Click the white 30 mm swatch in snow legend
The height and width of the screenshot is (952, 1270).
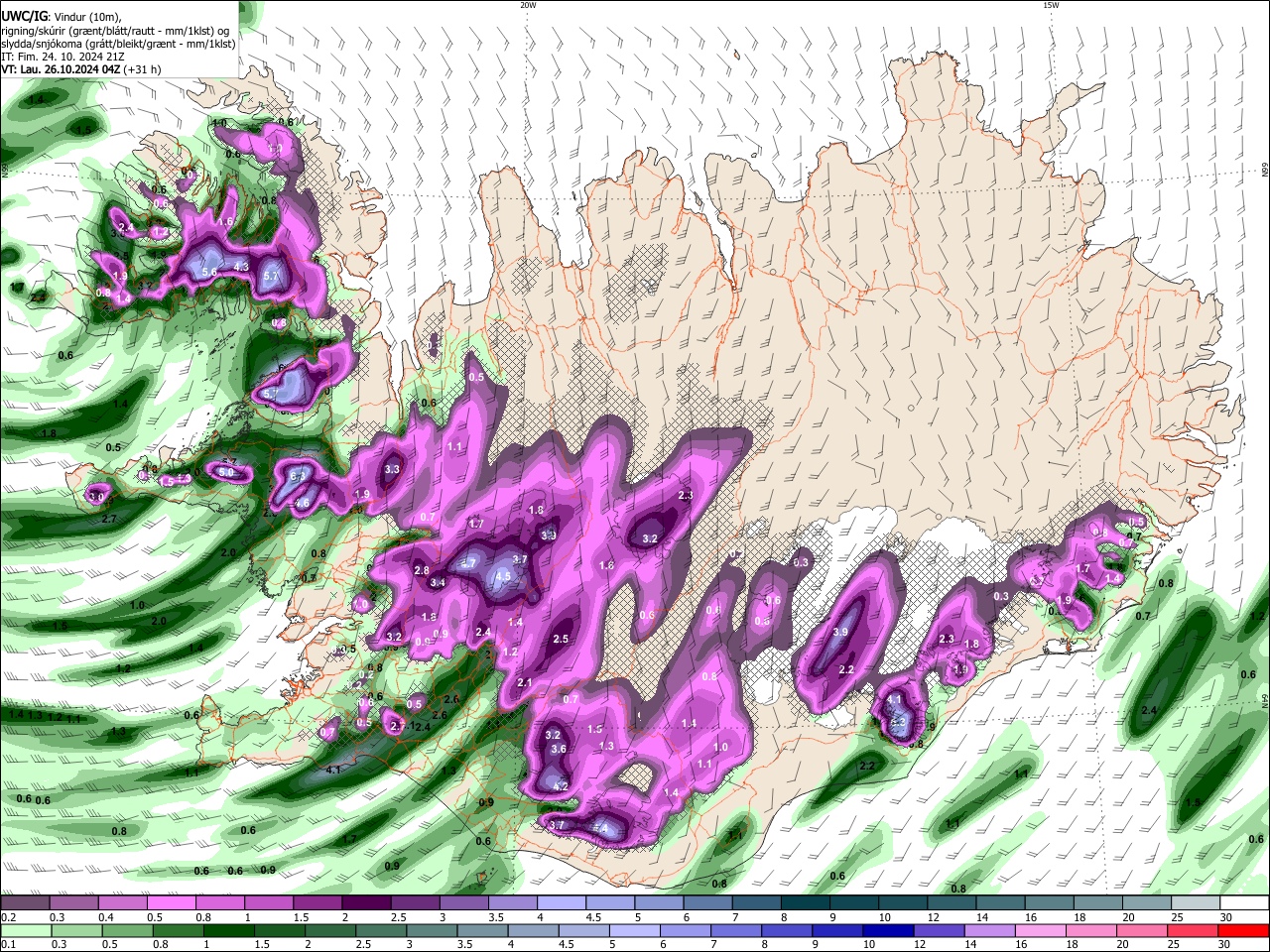point(1244,903)
